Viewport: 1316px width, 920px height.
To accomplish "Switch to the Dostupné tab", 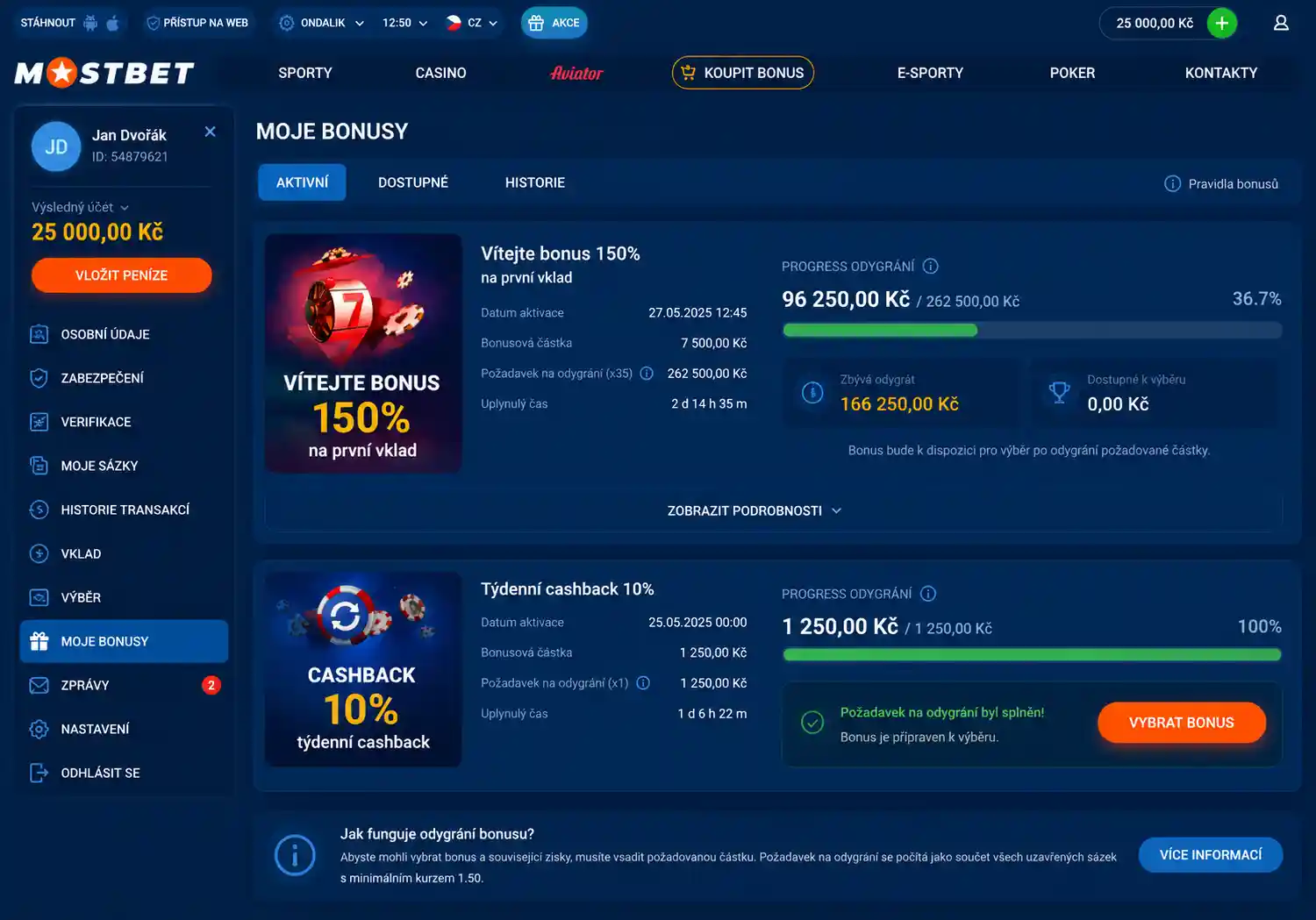I will tap(413, 182).
